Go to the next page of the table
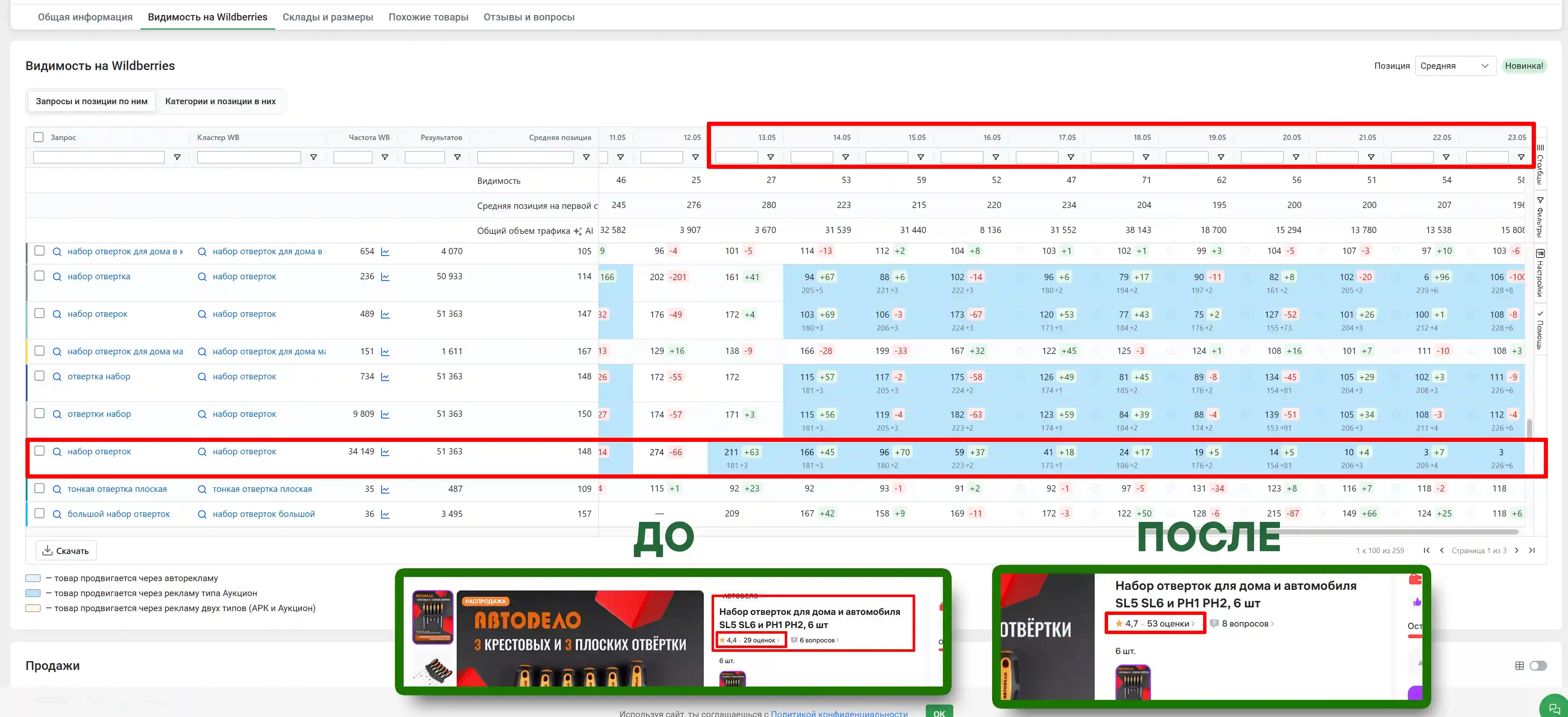This screenshot has width=1568, height=717. click(x=1517, y=550)
